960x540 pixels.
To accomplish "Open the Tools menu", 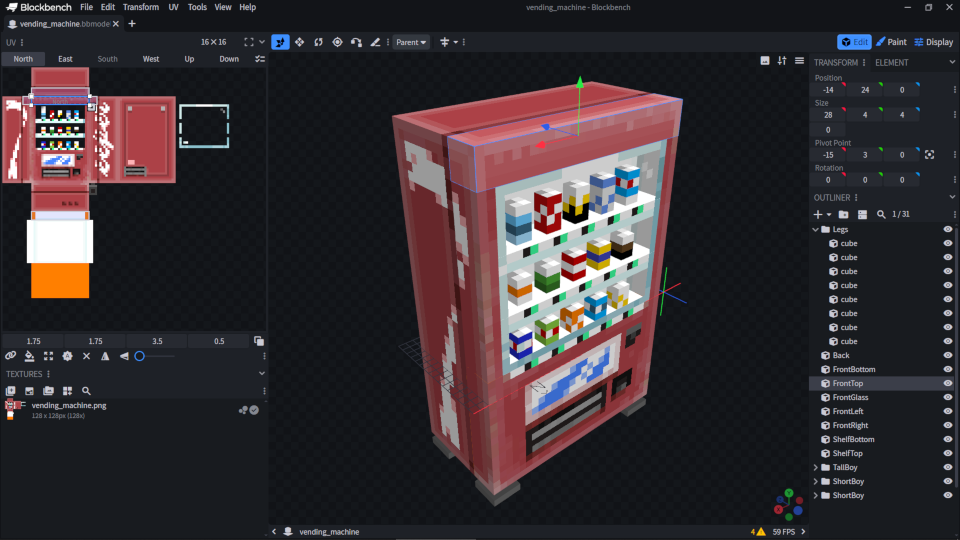I will click(x=197, y=7).
